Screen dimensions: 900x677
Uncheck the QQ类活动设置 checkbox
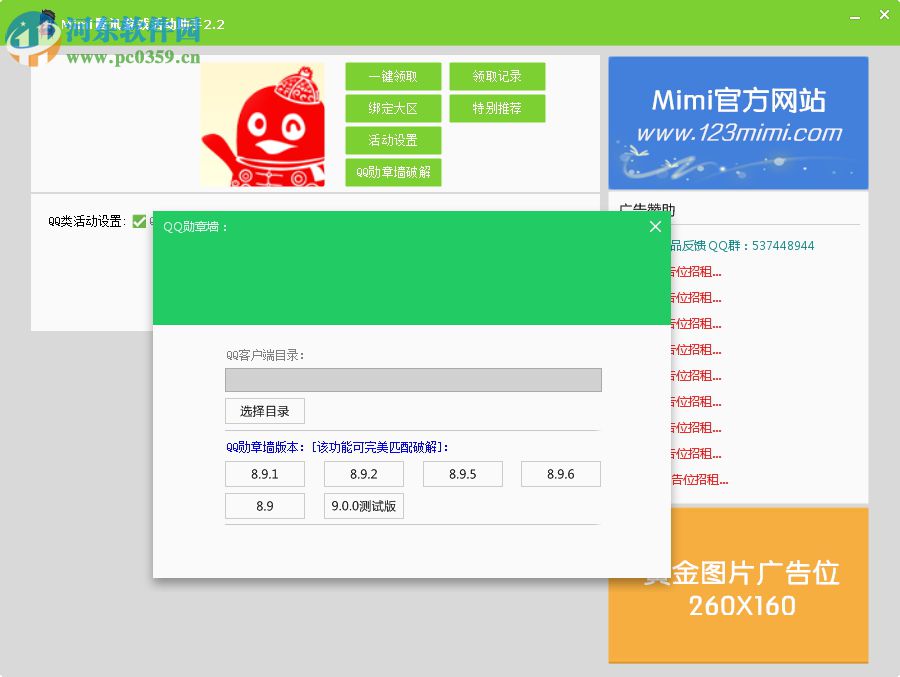(x=140, y=221)
